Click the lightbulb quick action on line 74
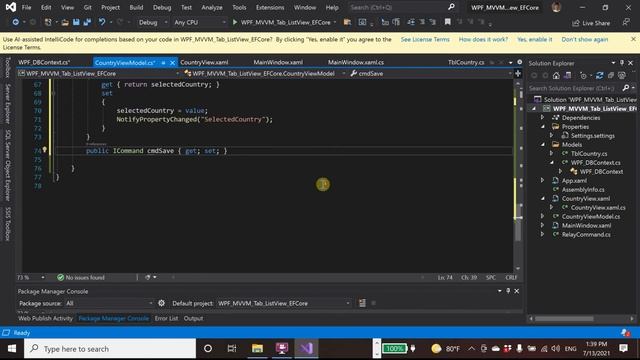Viewport: 640px width, 360px height. pos(44,150)
